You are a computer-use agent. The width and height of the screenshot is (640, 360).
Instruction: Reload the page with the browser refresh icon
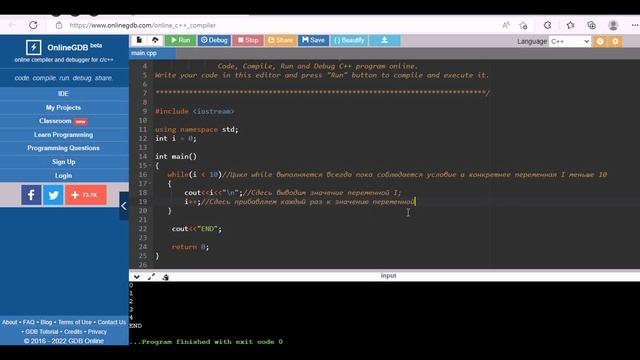pos(33,25)
